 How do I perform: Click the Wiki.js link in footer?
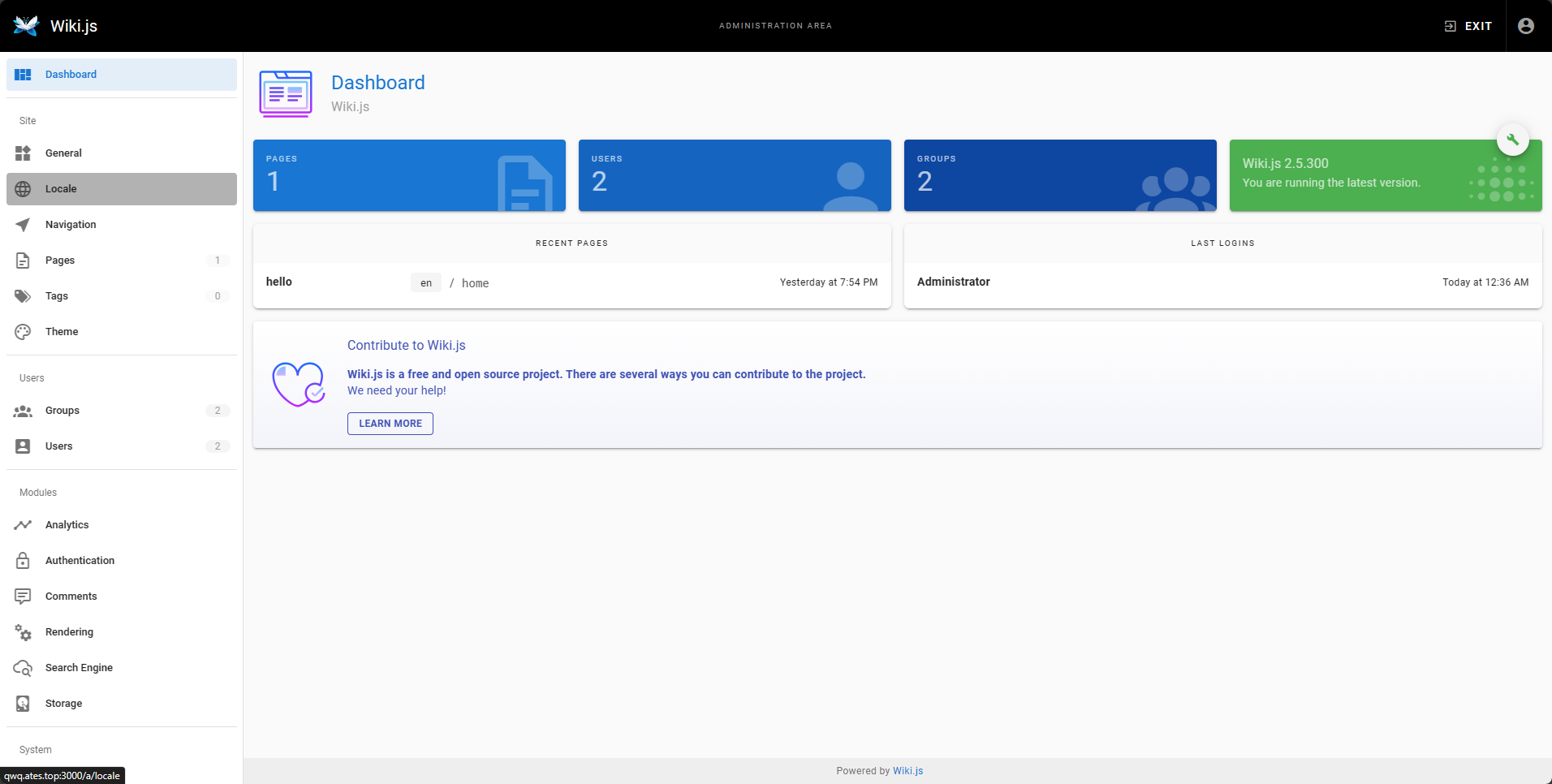click(907, 771)
